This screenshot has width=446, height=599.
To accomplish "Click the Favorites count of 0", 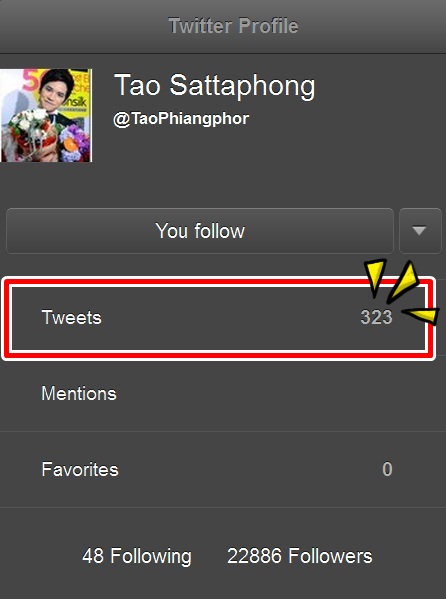I will click(x=387, y=469).
